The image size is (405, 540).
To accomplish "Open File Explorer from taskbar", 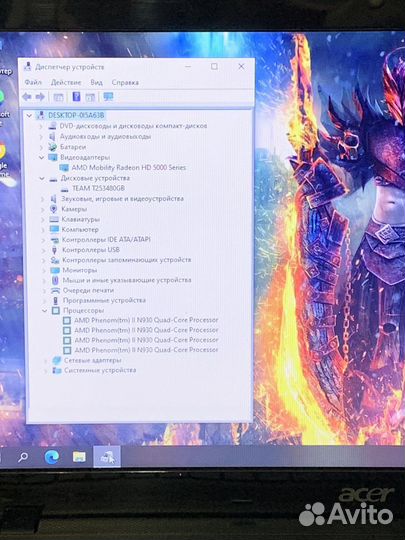I will 79,457.
